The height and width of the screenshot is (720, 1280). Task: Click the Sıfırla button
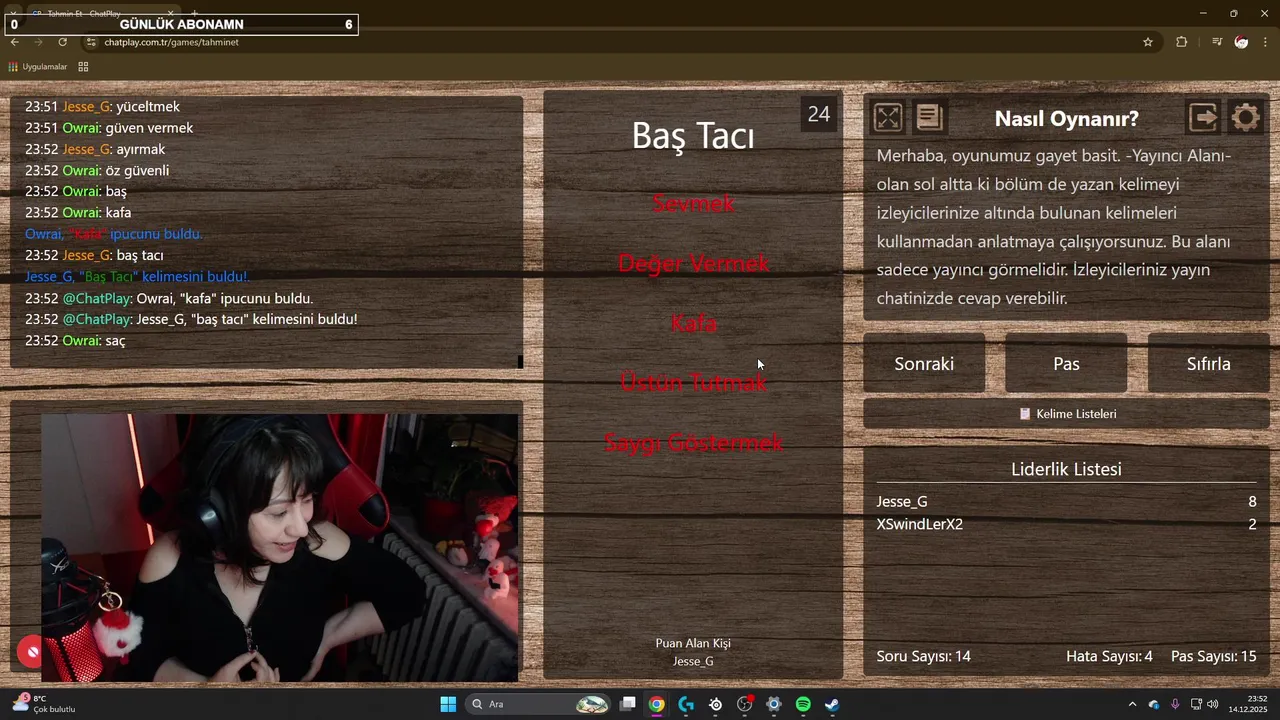(x=1208, y=364)
